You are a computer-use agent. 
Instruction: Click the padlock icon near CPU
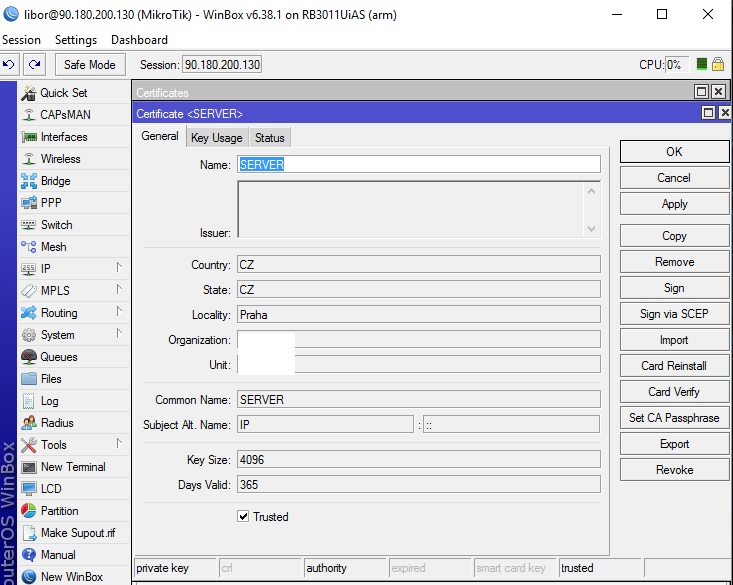pyautogui.click(x=718, y=65)
